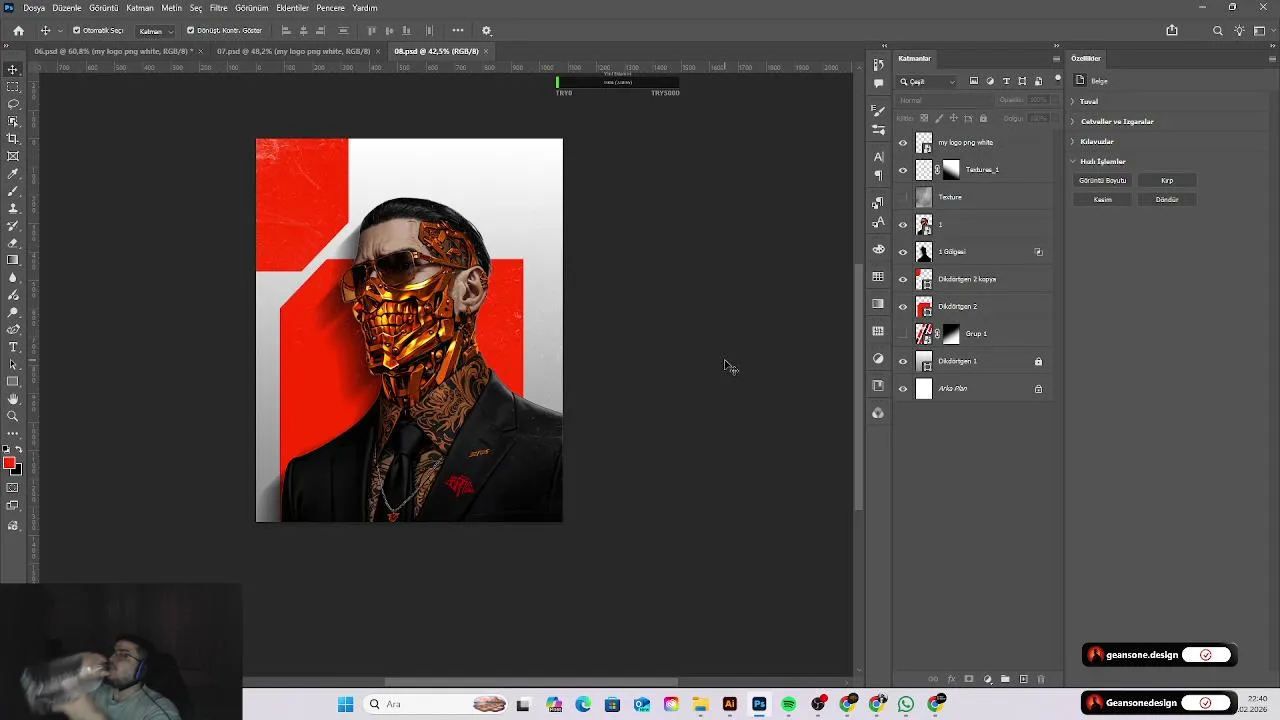Open the Katman auto-select dropdown
The height and width of the screenshot is (720, 1280).
pos(155,31)
